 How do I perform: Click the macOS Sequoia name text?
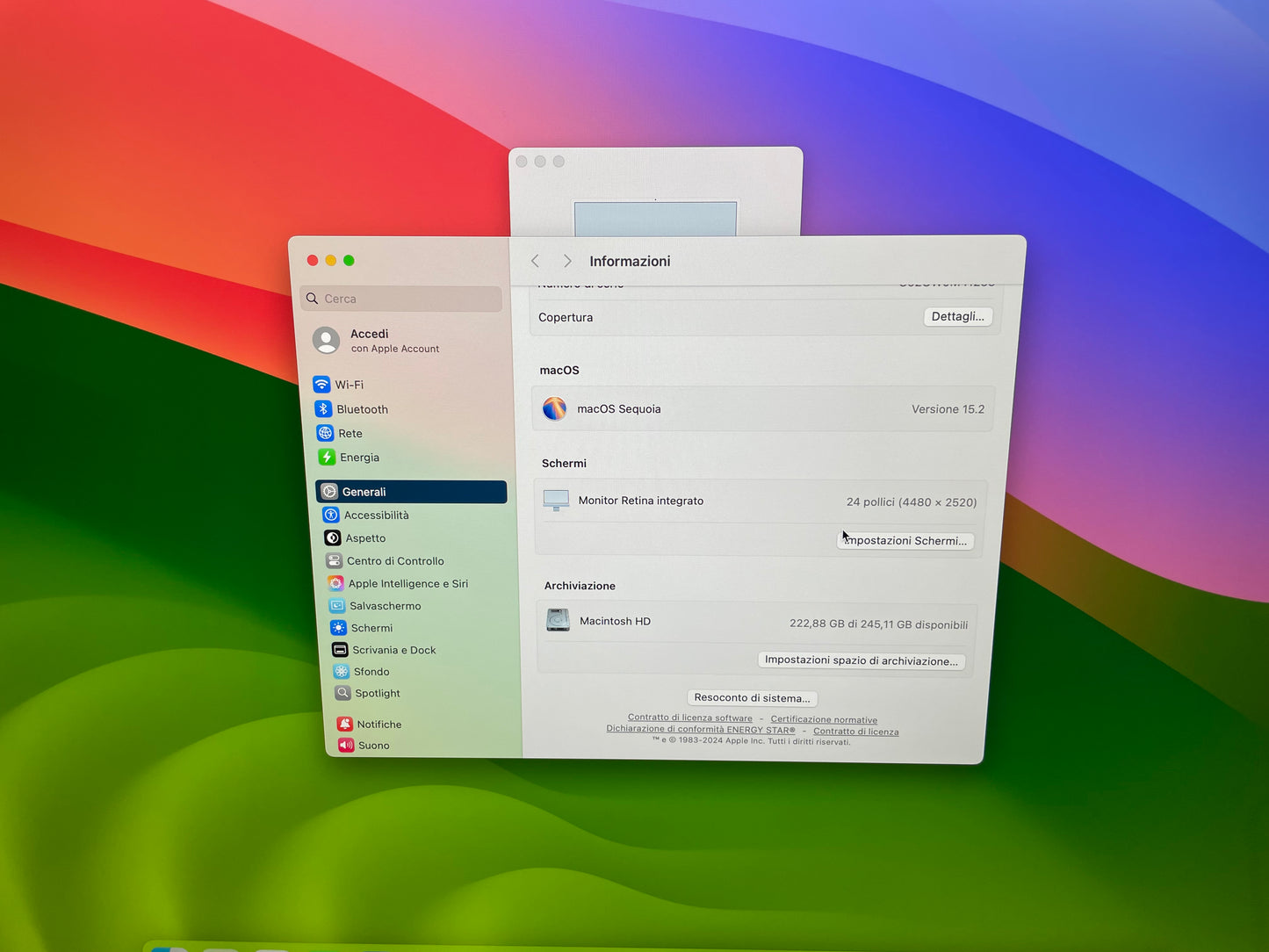[x=619, y=408]
